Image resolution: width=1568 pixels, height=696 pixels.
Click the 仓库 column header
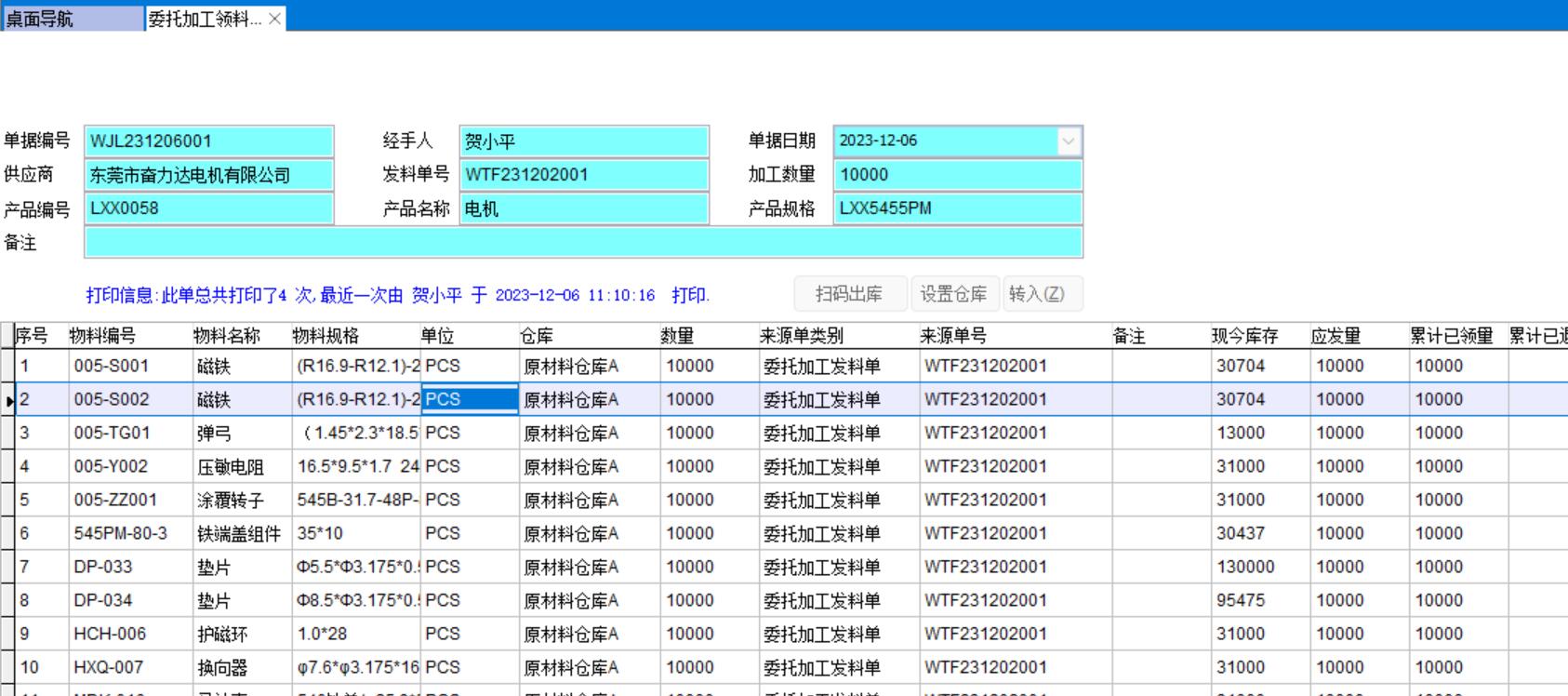[537, 336]
